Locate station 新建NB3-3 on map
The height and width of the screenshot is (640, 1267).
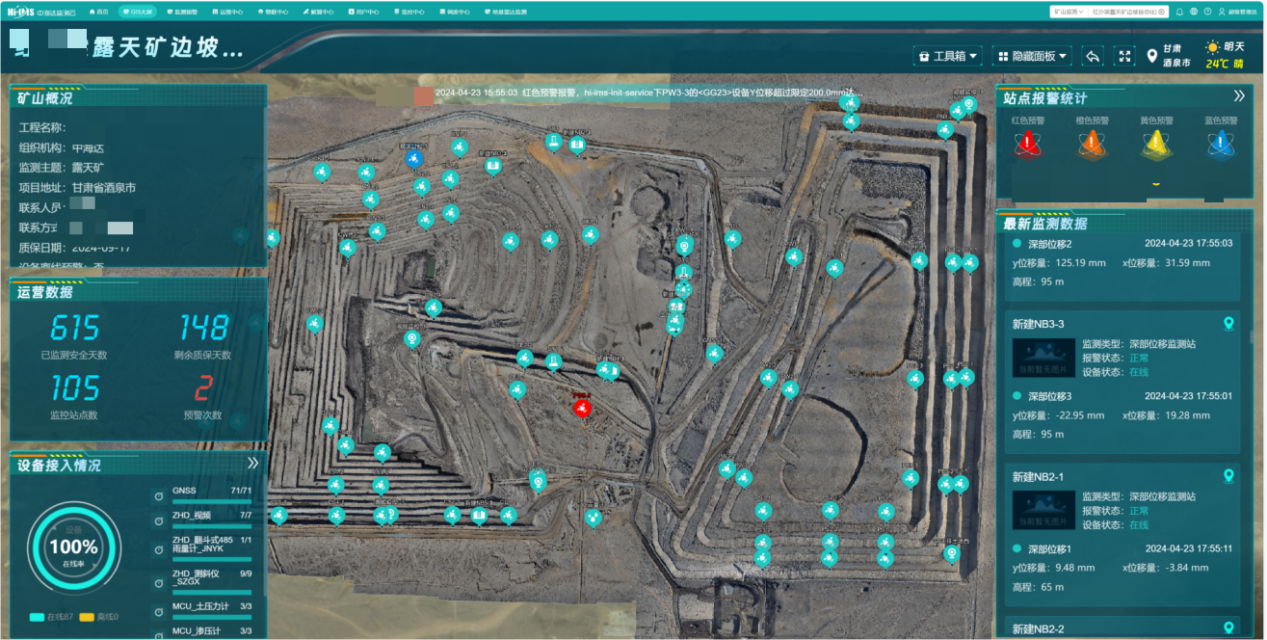(x=1229, y=323)
